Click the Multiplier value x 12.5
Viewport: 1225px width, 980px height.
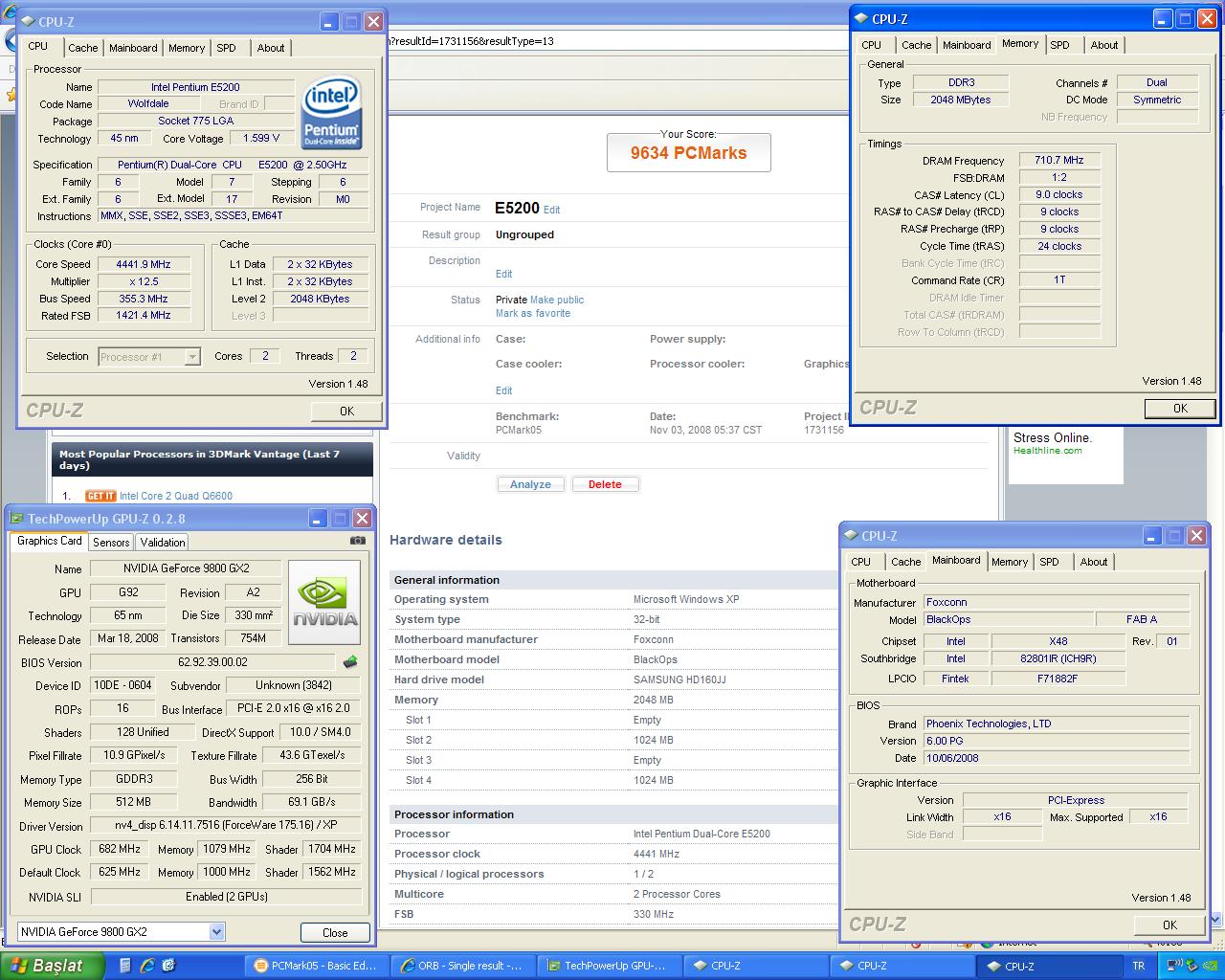(x=144, y=281)
